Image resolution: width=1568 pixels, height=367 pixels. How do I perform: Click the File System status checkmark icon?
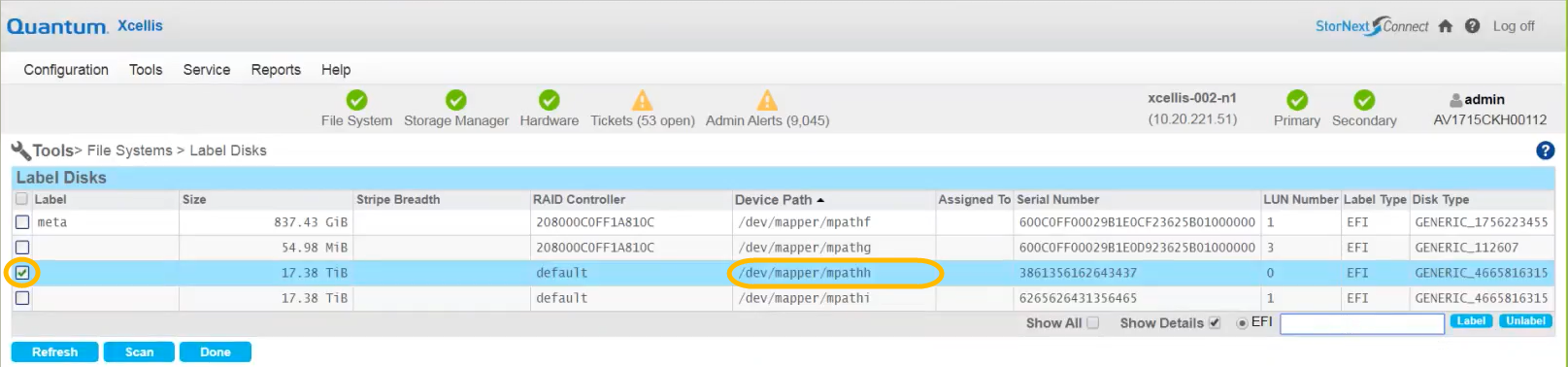coord(356,100)
